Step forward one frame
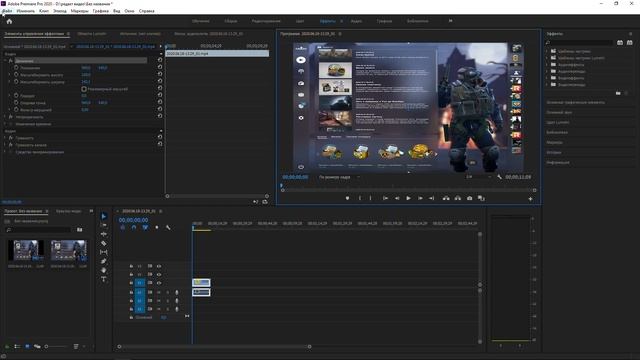Screen dimensions: 640x360 (x=420, y=198)
